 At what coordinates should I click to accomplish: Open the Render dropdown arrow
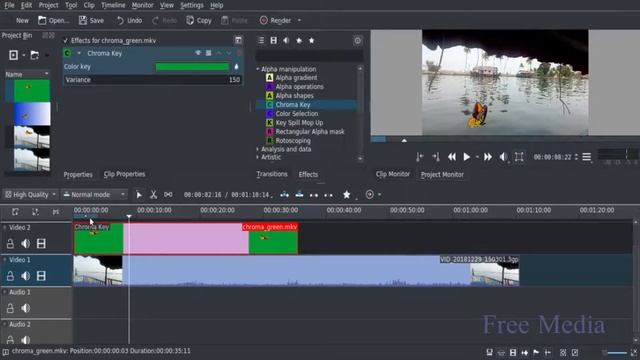pos(299,20)
